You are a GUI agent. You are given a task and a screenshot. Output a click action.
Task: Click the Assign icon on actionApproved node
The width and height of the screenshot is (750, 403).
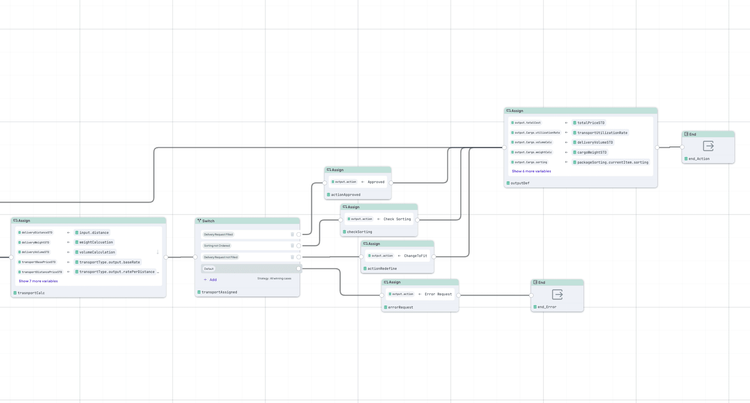[x=328, y=170]
